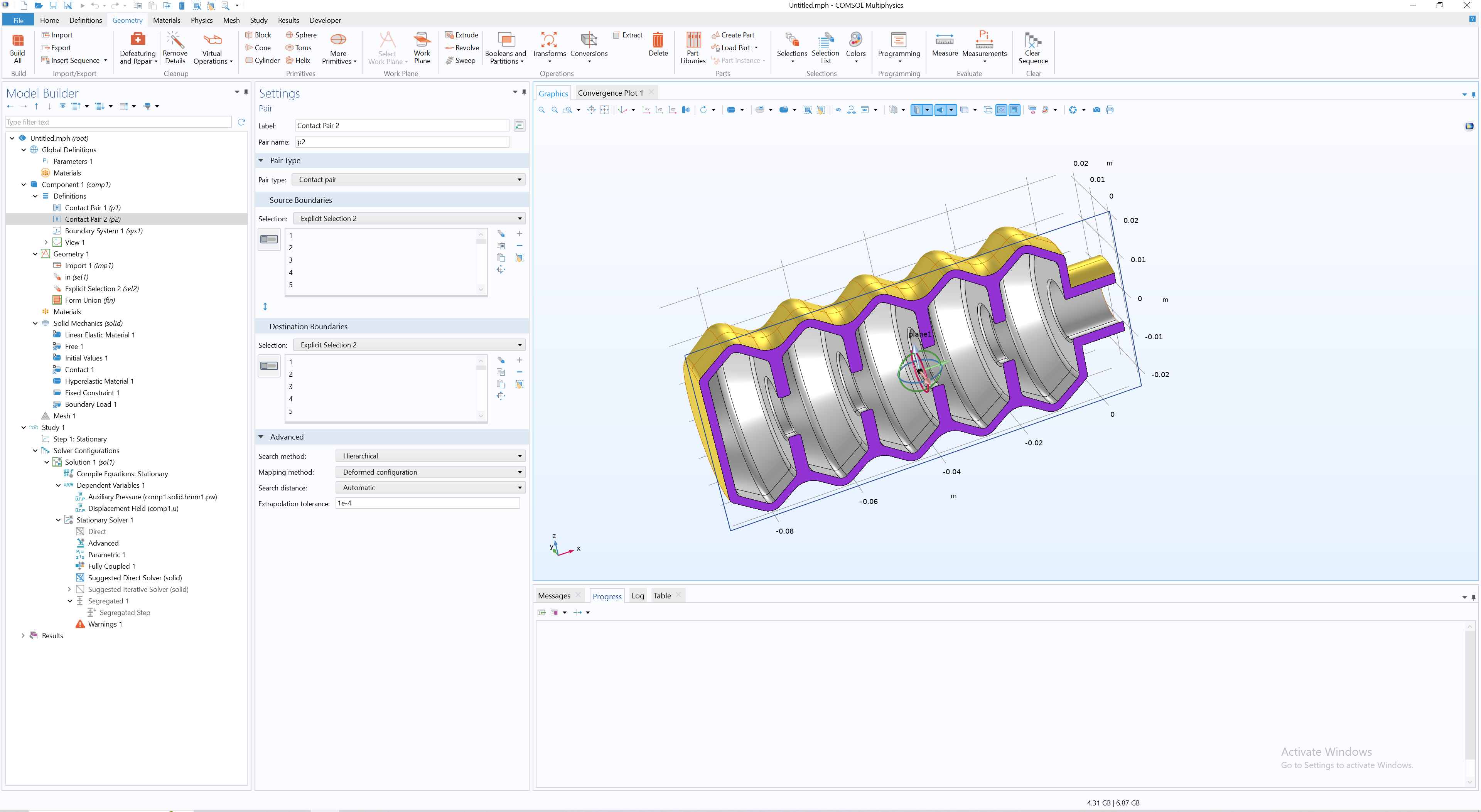The image size is (1481, 812).
Task: Collapse the Study 1 tree node
Action: (x=24, y=428)
